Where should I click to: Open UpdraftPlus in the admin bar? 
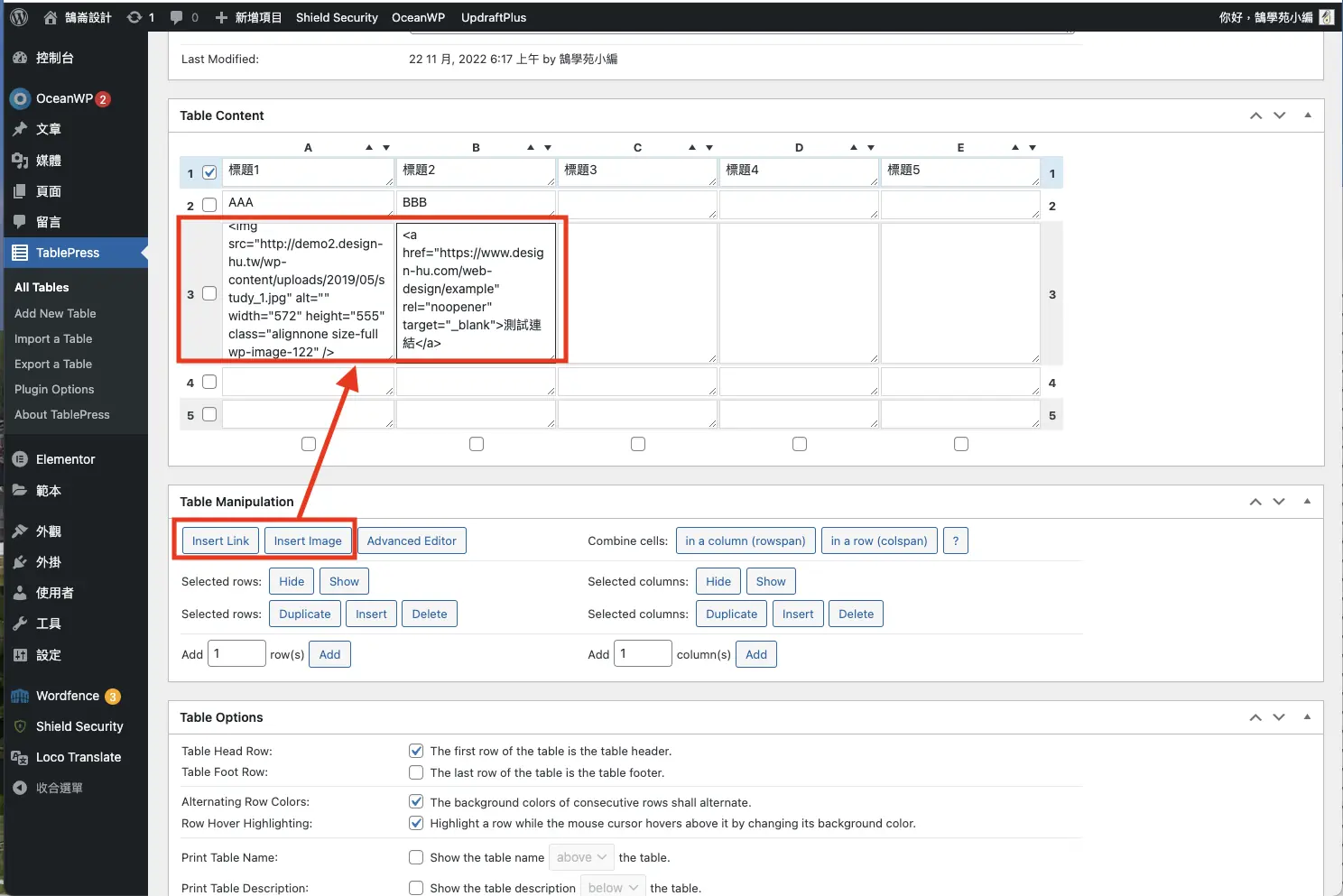coord(494,17)
